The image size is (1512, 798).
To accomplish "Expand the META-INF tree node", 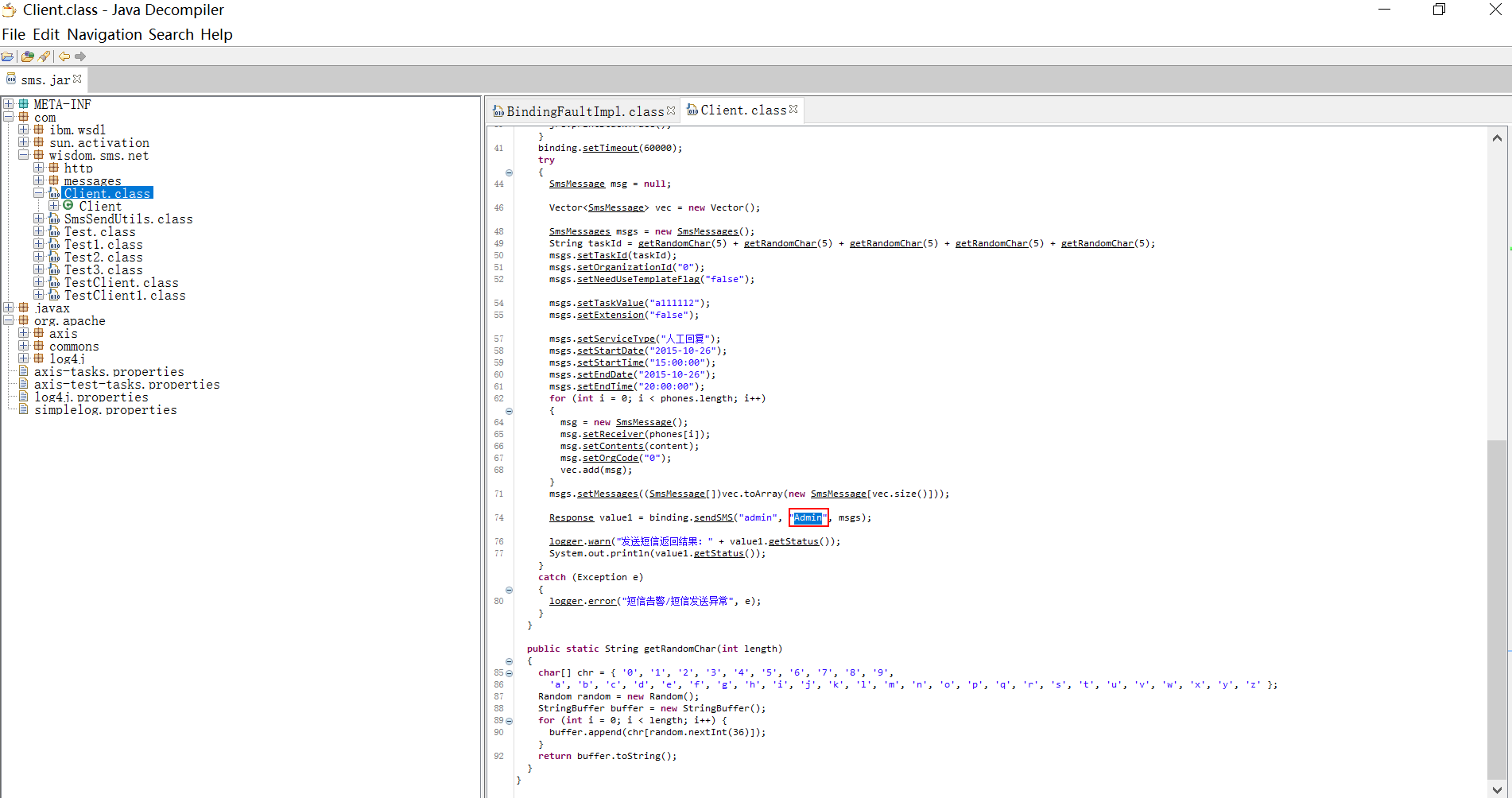I will pos(9,104).
